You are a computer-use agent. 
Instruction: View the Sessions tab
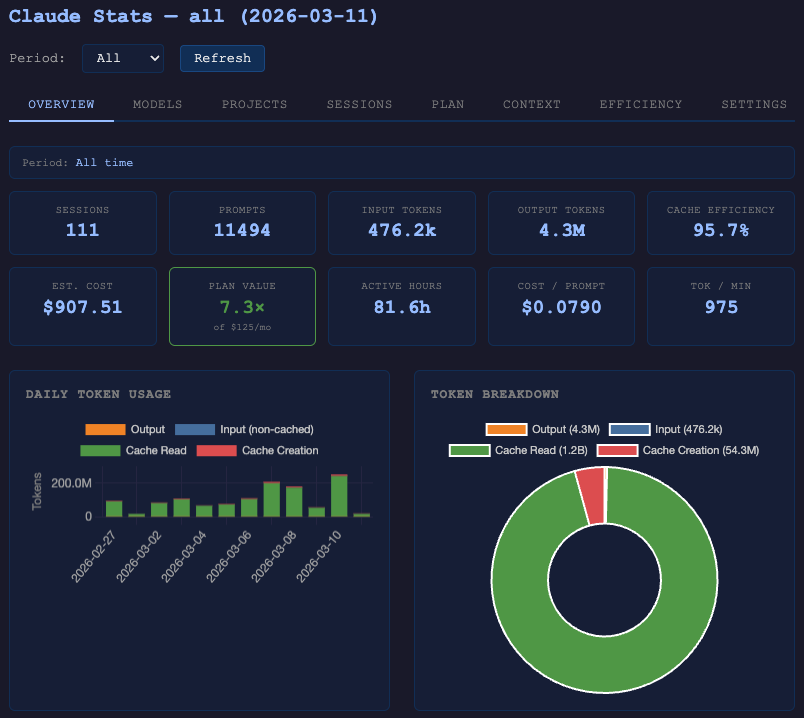[359, 104]
